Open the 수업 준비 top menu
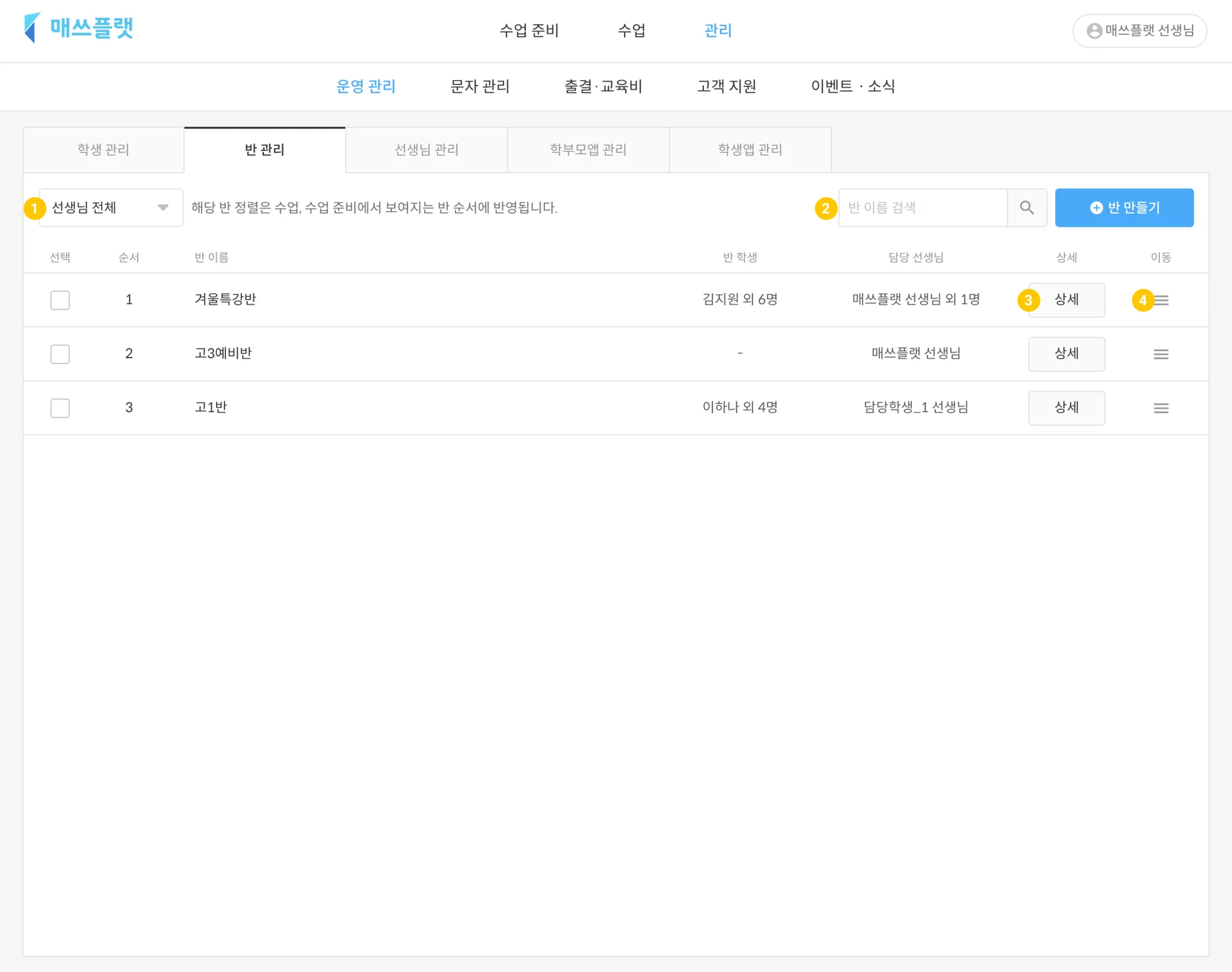1232x972 pixels. point(529,31)
